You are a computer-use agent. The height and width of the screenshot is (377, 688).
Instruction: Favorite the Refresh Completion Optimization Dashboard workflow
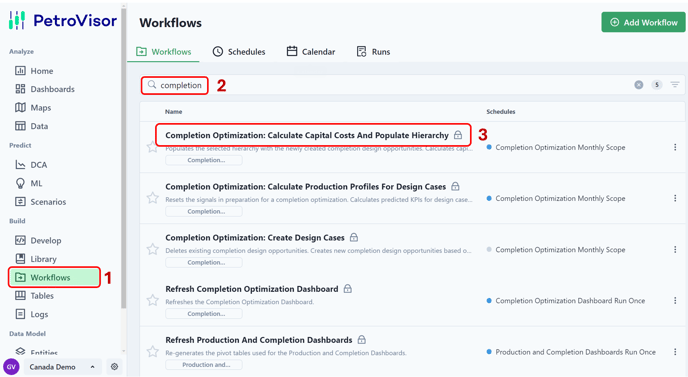click(x=153, y=300)
